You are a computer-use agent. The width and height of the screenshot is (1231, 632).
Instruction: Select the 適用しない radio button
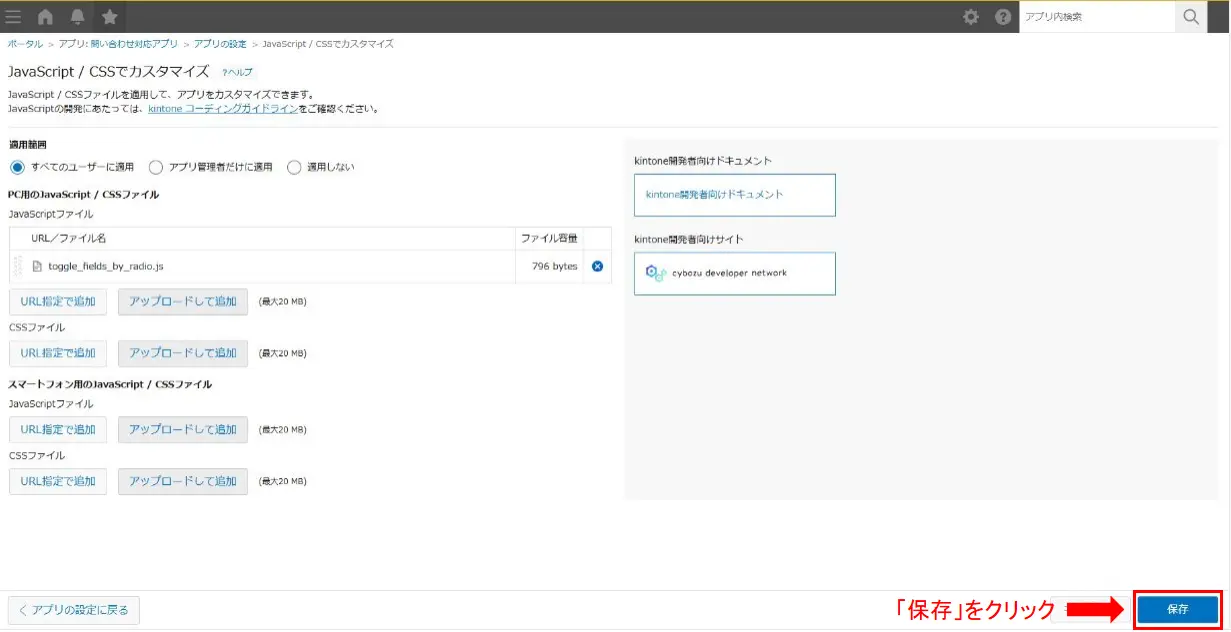[x=293, y=166]
